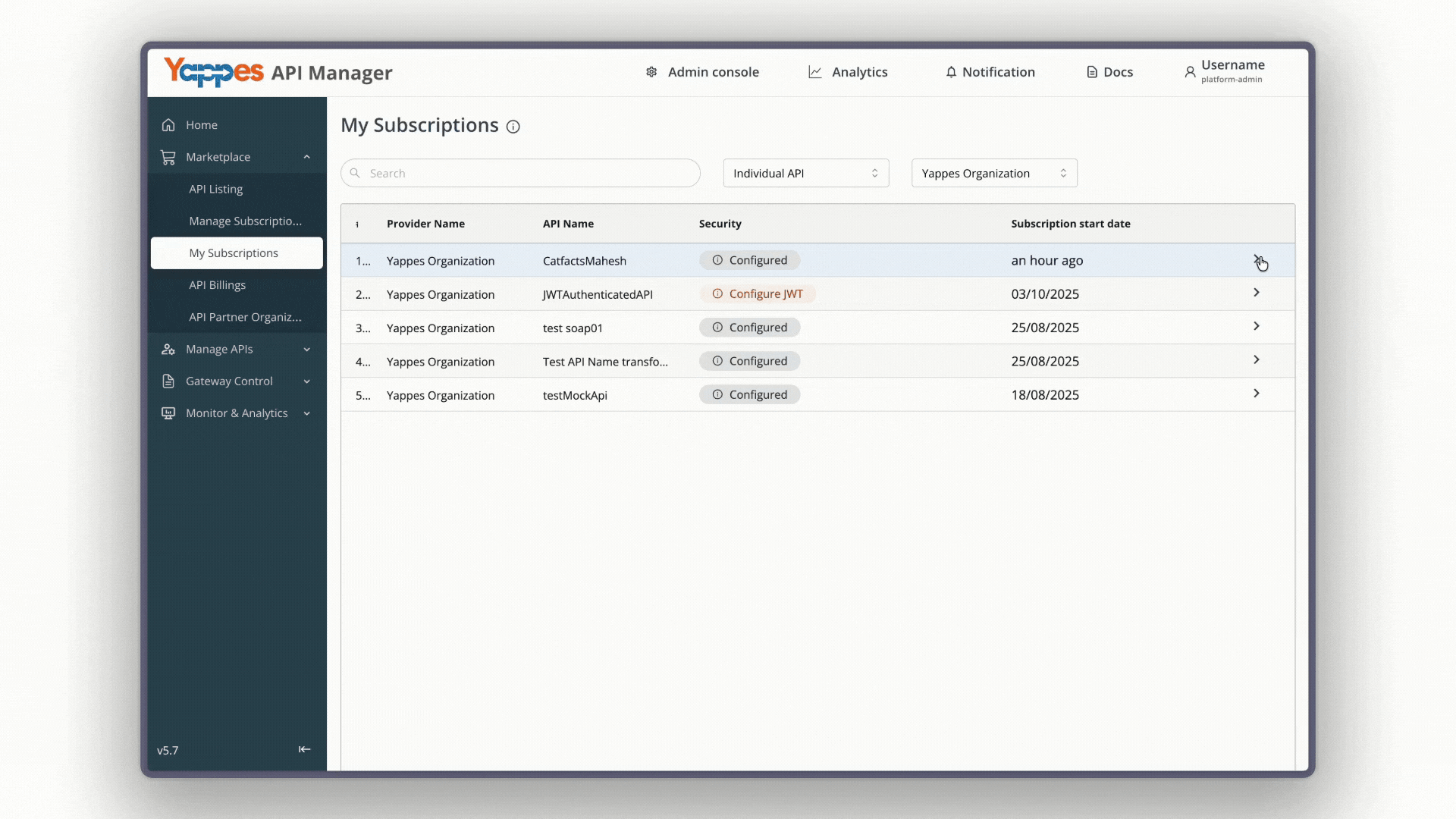Expand the Gateway Control chevron
The image size is (1456, 819).
[x=307, y=381]
